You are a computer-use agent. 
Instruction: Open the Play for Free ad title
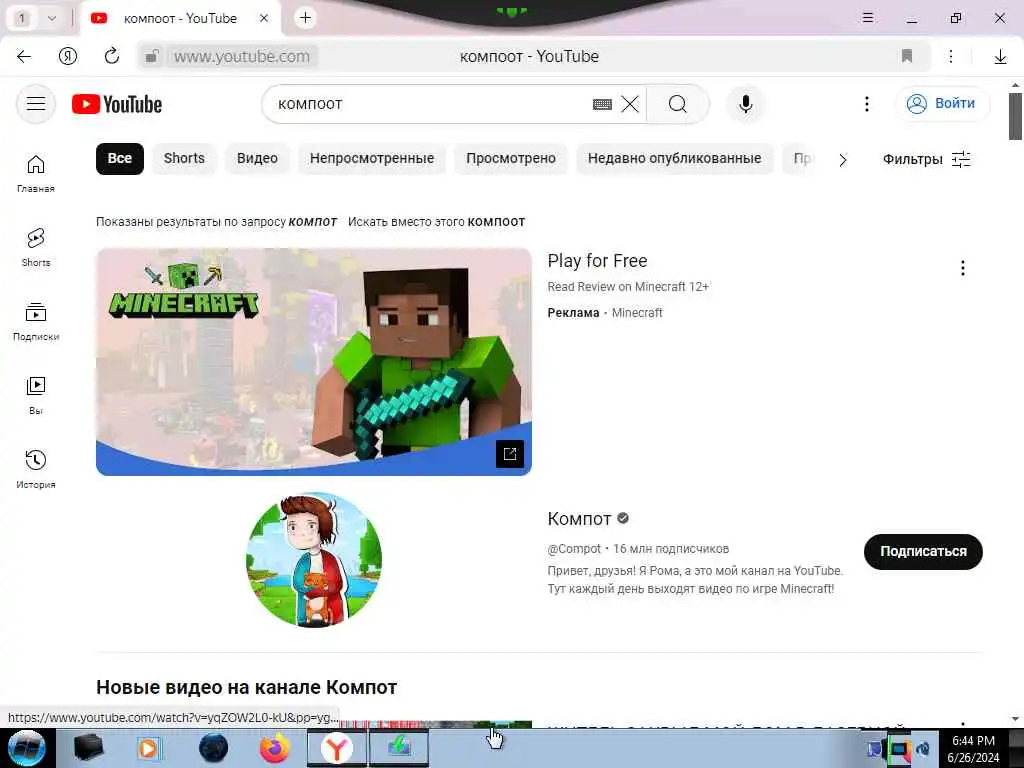click(x=597, y=261)
